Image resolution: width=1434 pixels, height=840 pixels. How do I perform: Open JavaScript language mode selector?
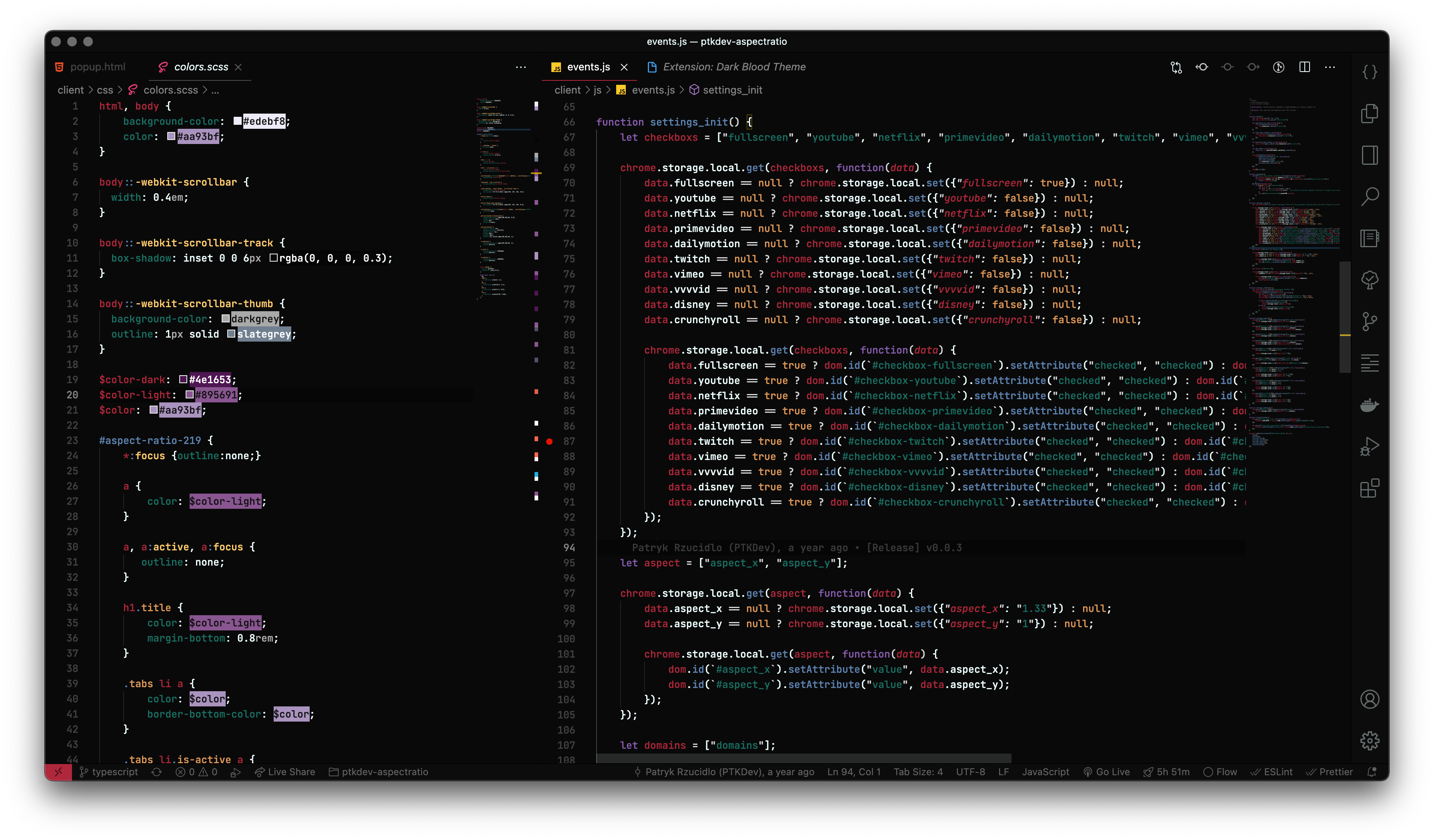click(1045, 772)
